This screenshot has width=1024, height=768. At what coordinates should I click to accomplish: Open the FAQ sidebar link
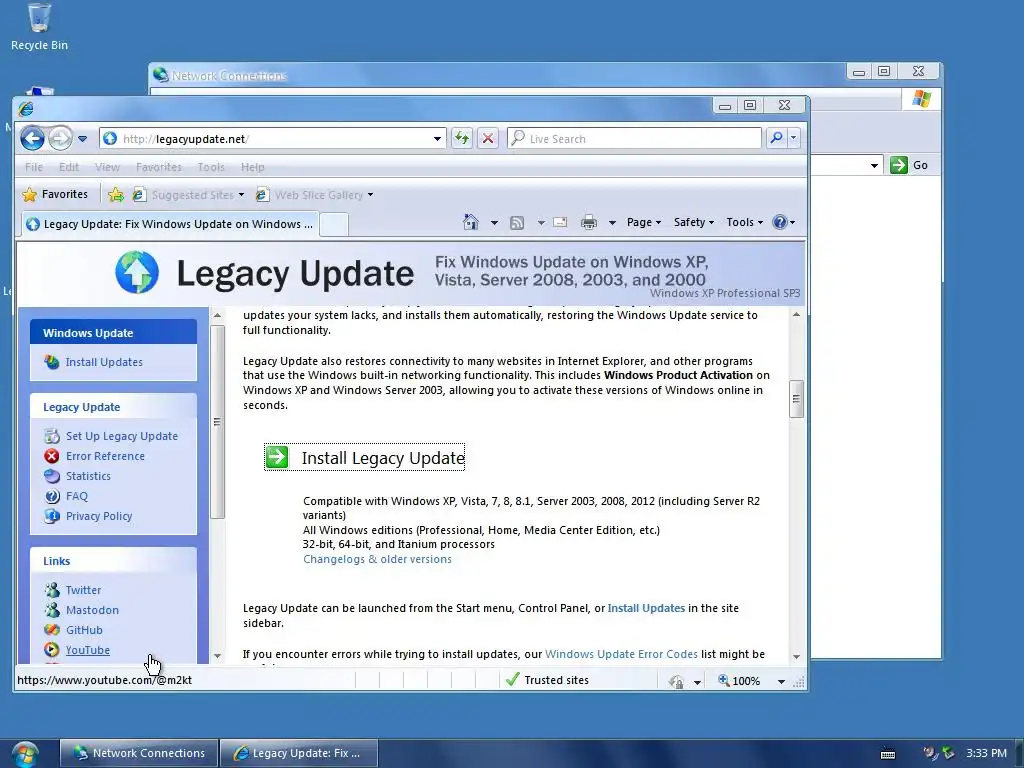[76, 496]
